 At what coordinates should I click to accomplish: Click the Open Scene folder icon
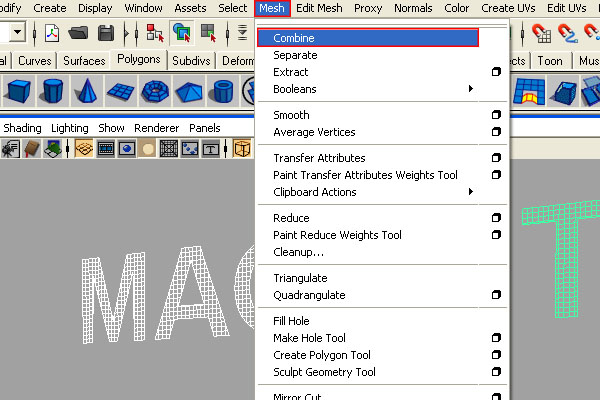pyautogui.click(x=78, y=33)
